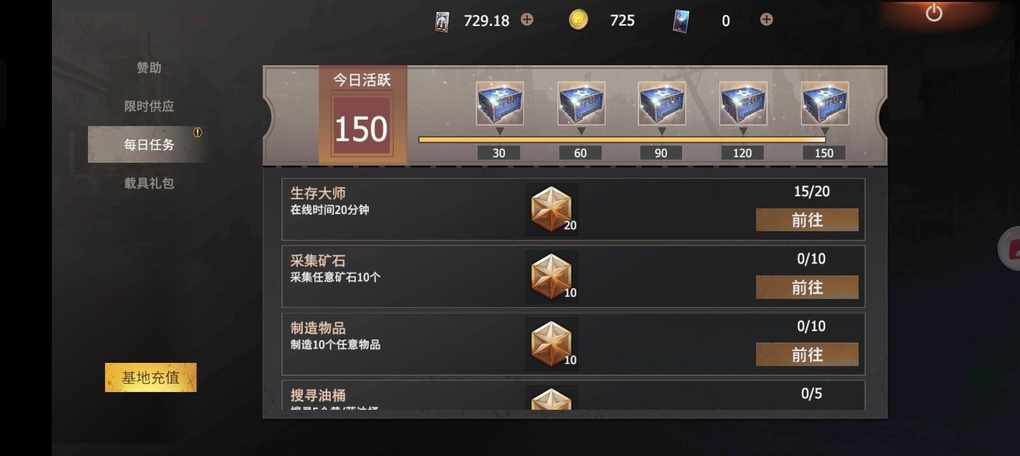This screenshot has height=456, width=1020.
Task: Click the gold coin icon beside 725
Action: pos(578,20)
